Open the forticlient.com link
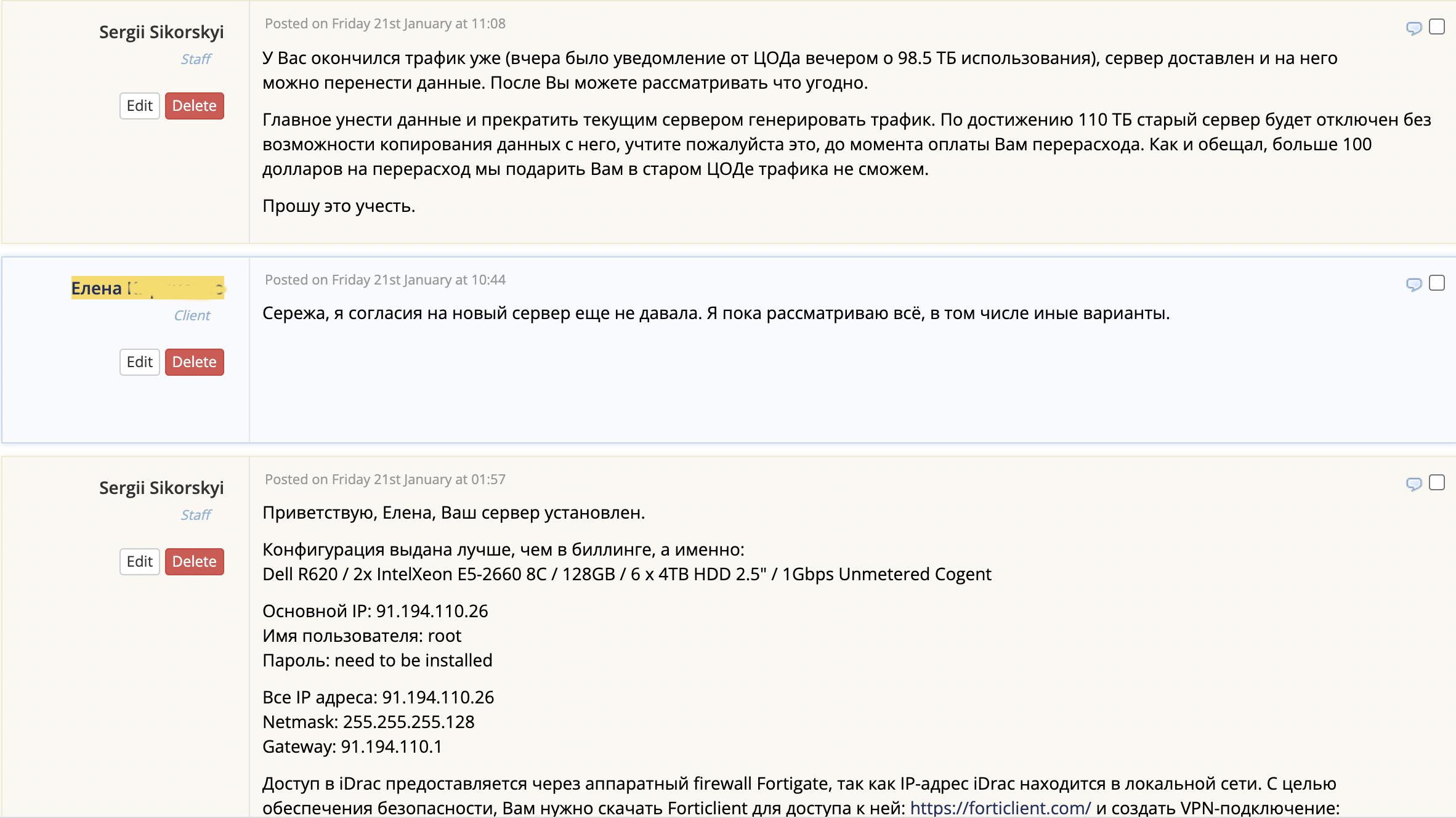 coord(1000,808)
